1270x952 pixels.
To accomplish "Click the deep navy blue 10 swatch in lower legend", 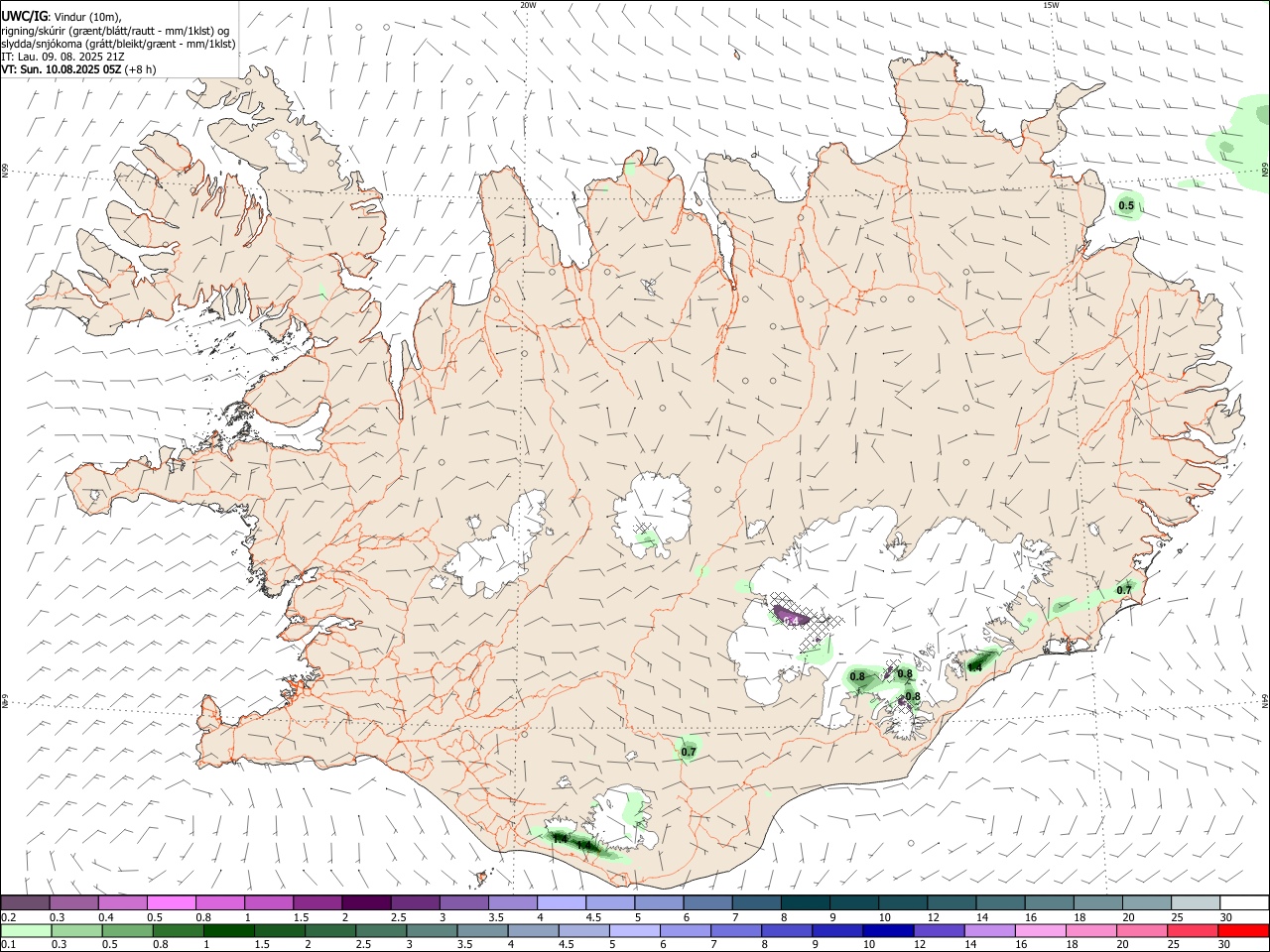I will tap(888, 930).
